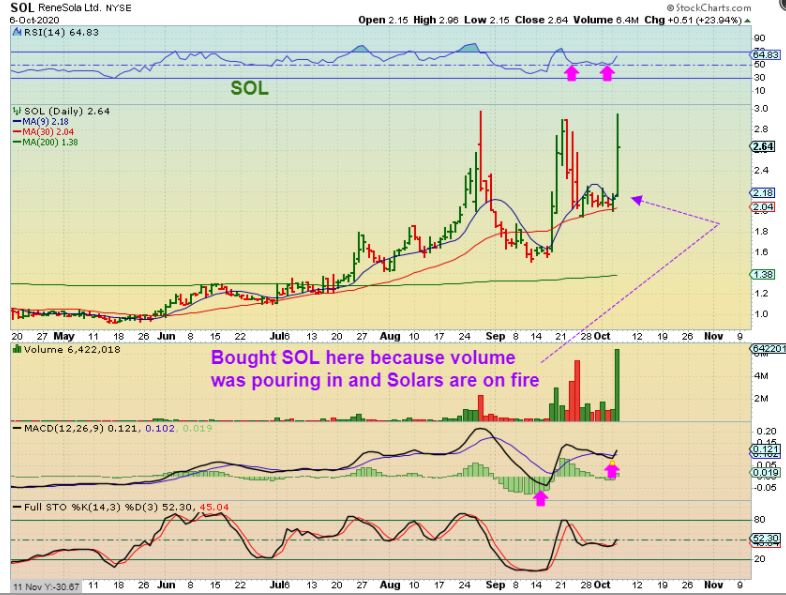Click the 'Volume 6,422,018' panel label
The height and width of the screenshot is (595, 786).
point(72,349)
